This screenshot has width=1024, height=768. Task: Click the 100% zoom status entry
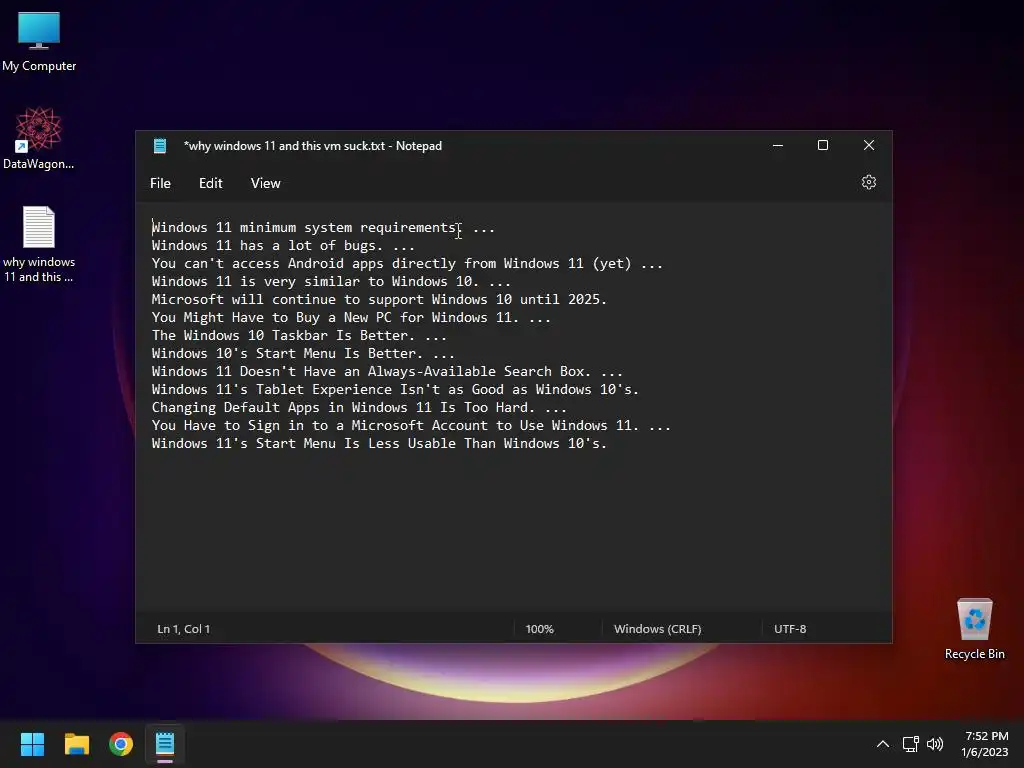pyautogui.click(x=539, y=629)
